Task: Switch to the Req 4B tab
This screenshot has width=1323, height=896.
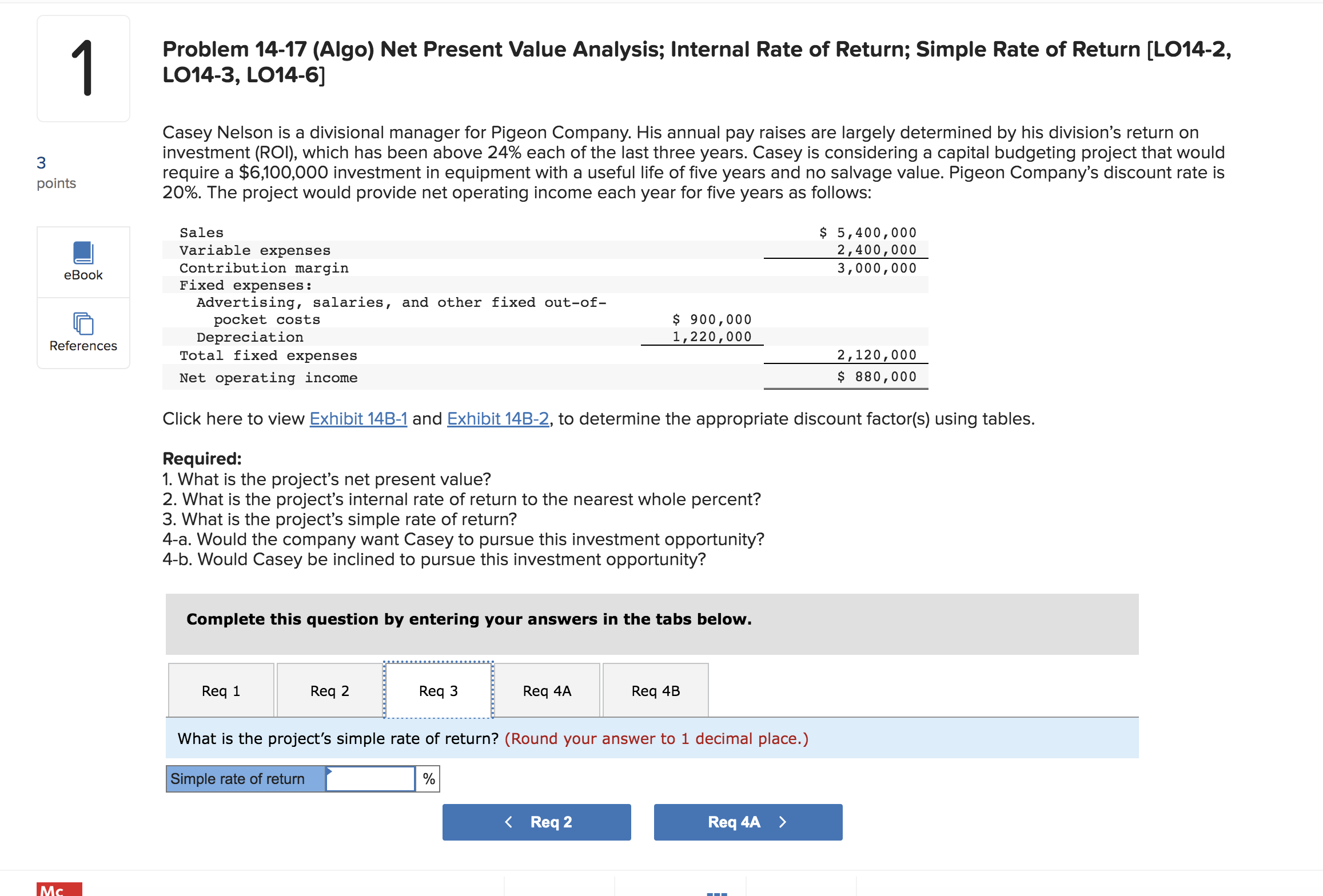Action: pos(656,690)
